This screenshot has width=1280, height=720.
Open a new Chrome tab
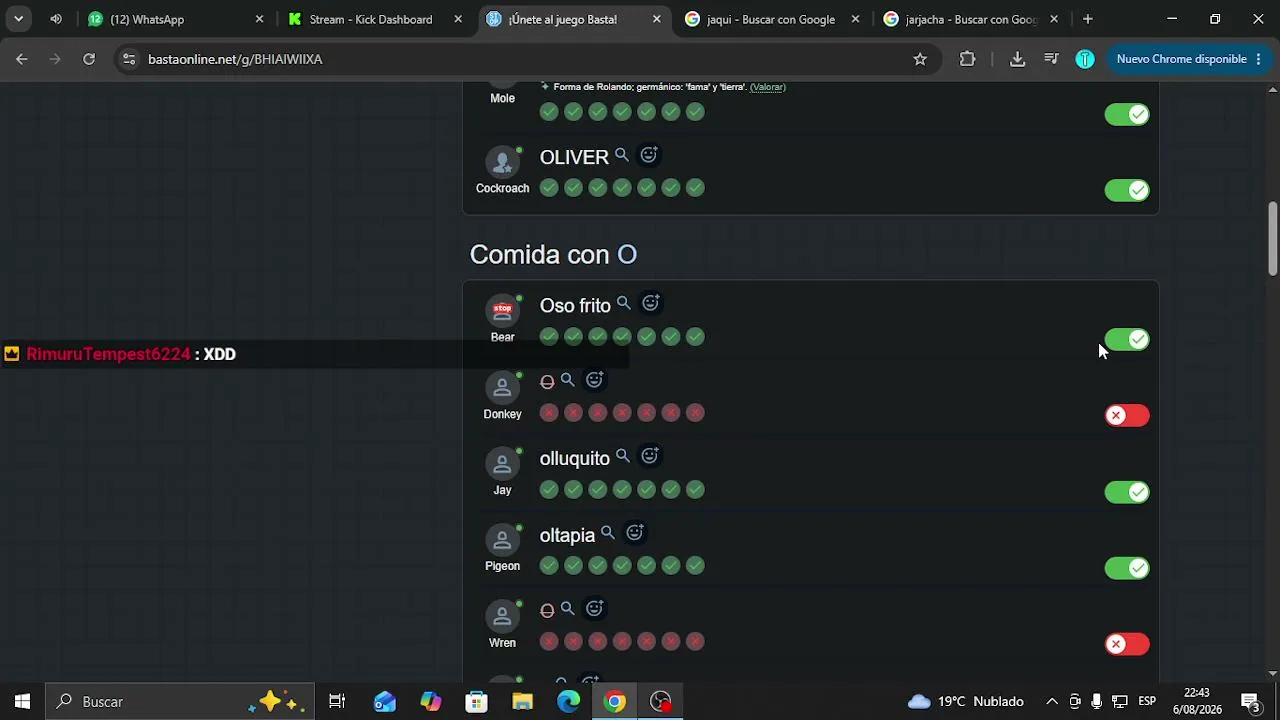(1087, 19)
